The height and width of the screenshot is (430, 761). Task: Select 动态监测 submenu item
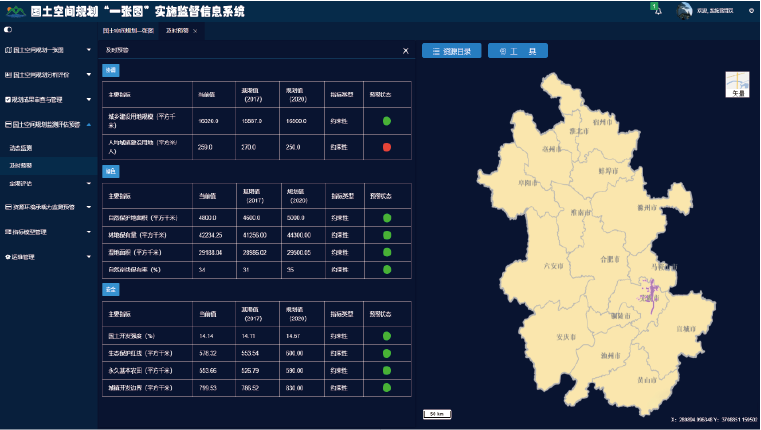(22, 147)
